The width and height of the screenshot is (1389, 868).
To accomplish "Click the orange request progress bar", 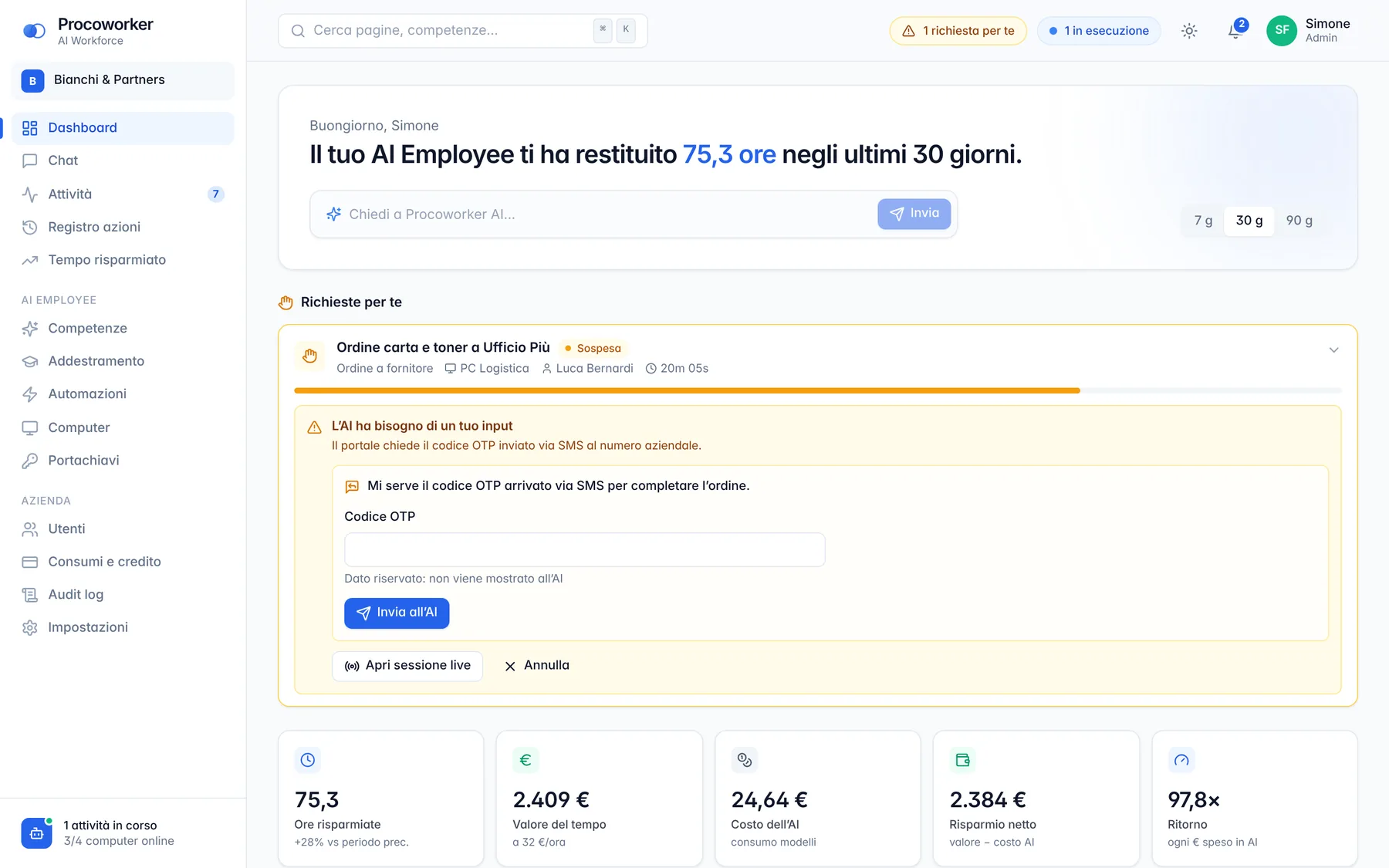I will tap(818, 390).
